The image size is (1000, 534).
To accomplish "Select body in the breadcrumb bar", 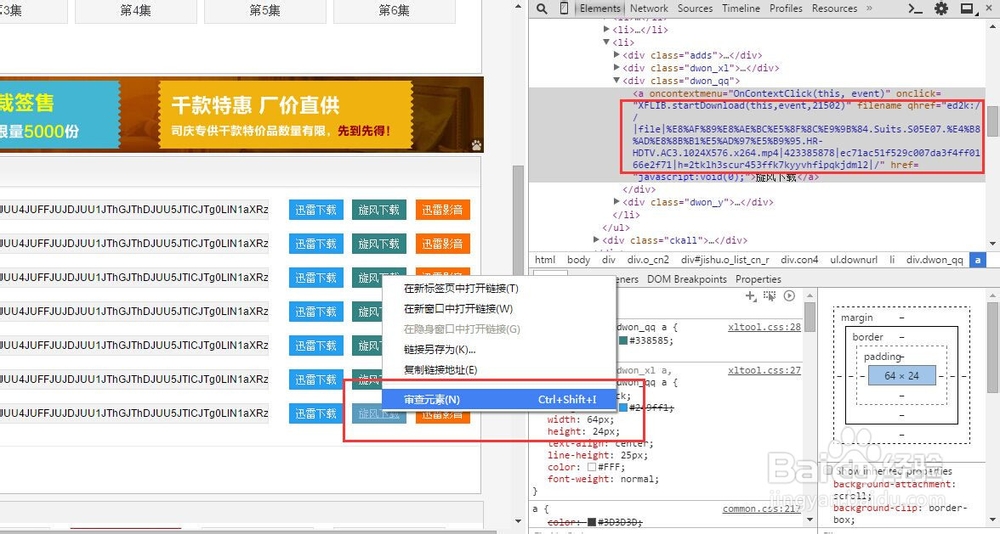I will click(x=578, y=260).
